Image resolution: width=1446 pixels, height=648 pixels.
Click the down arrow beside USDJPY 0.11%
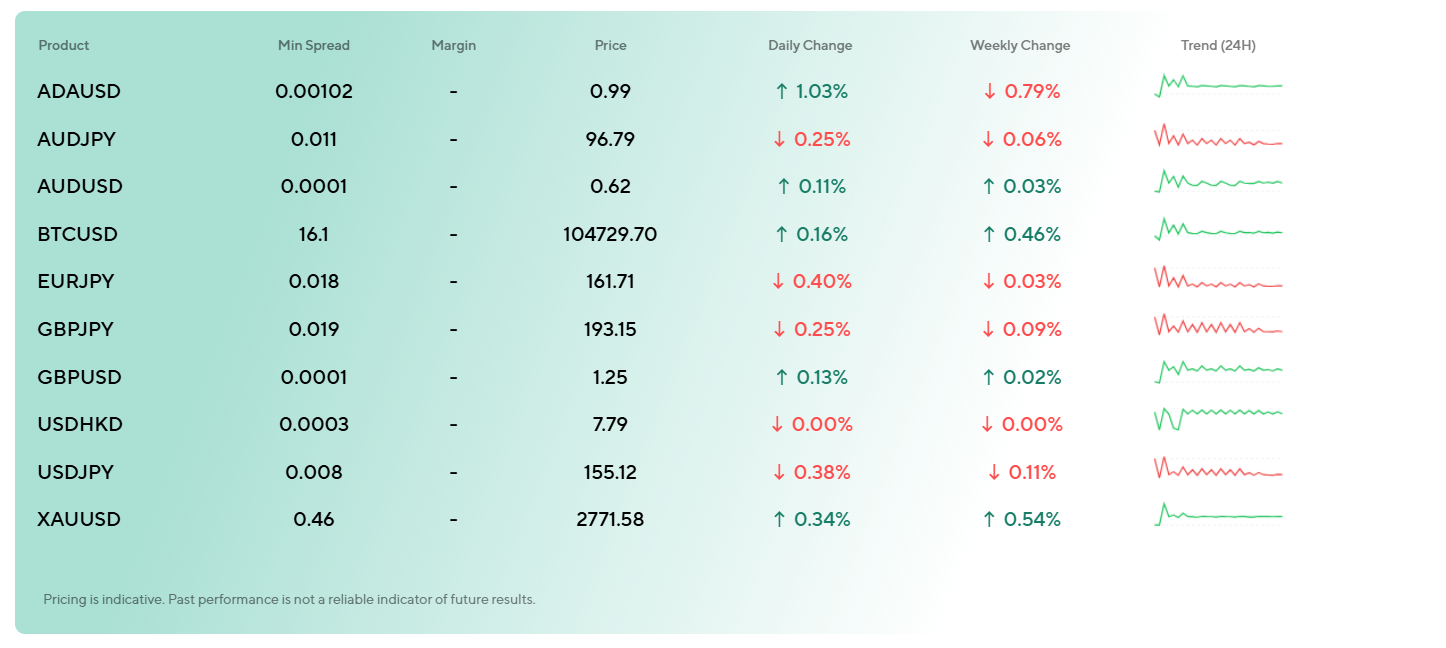993,472
